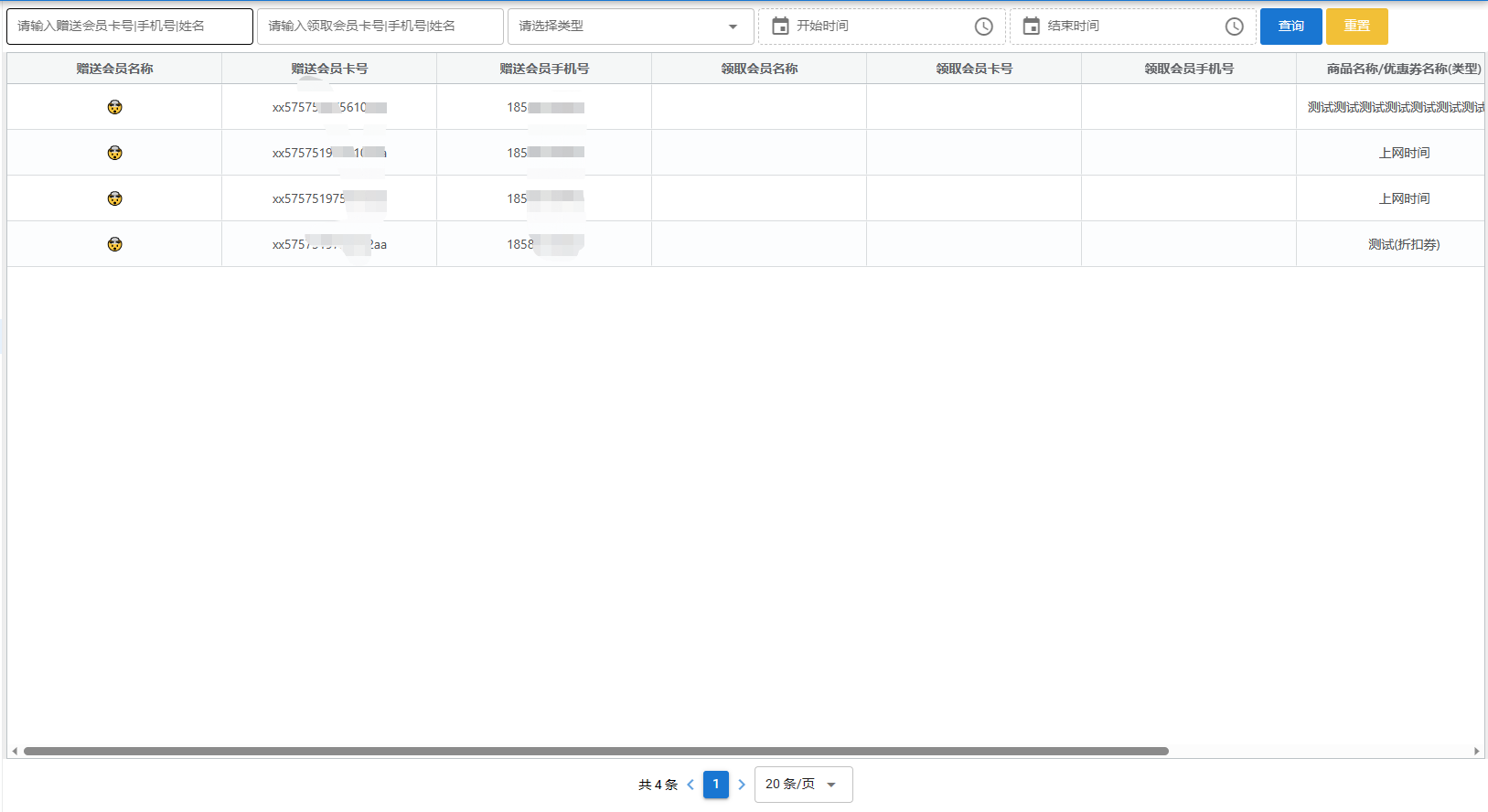Click the clock icon in the 结束时间 field
Screen dimensions: 1488x812
[x=1235, y=27]
